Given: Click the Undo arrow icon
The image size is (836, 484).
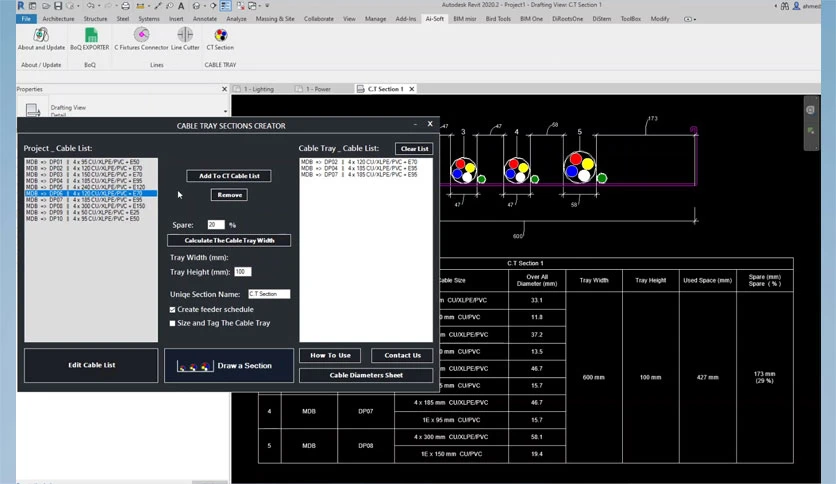Looking at the screenshot, I should (91, 5).
